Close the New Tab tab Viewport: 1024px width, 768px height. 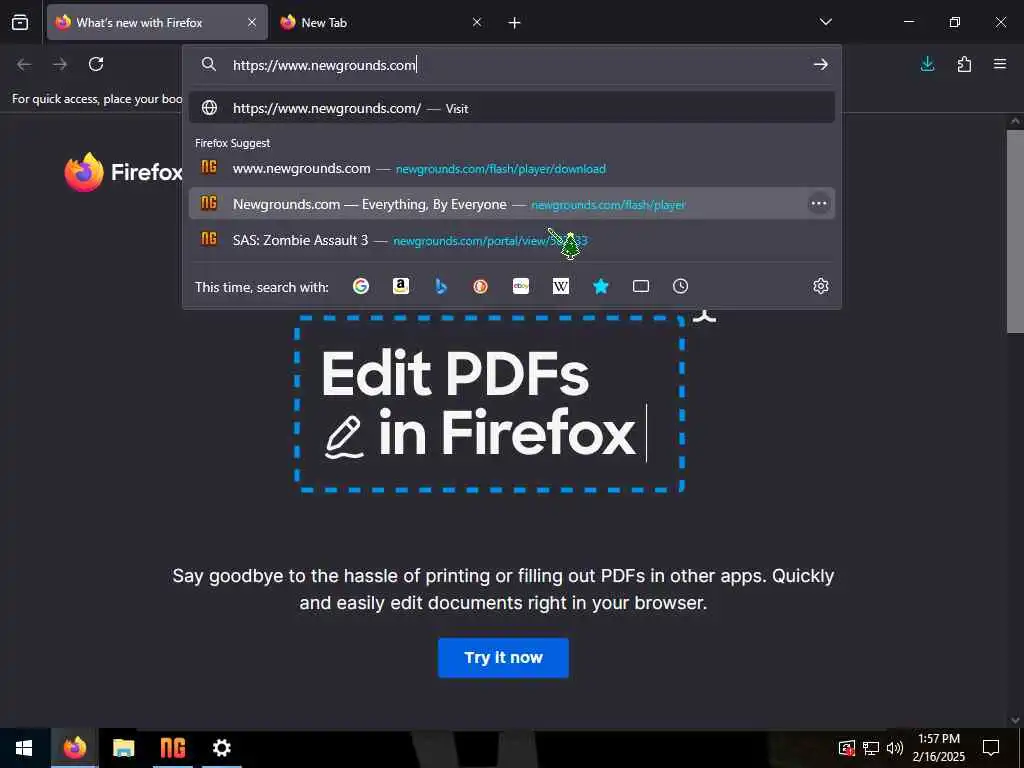(x=477, y=22)
